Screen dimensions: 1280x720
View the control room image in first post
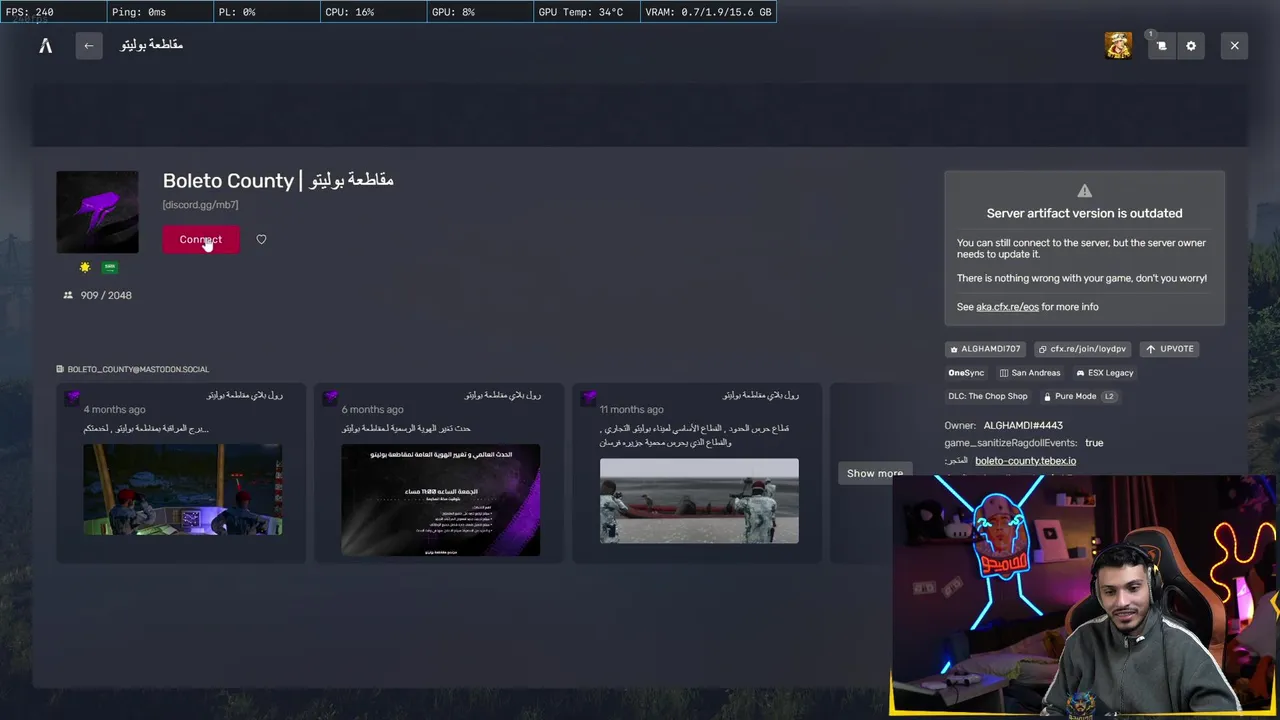(183, 489)
